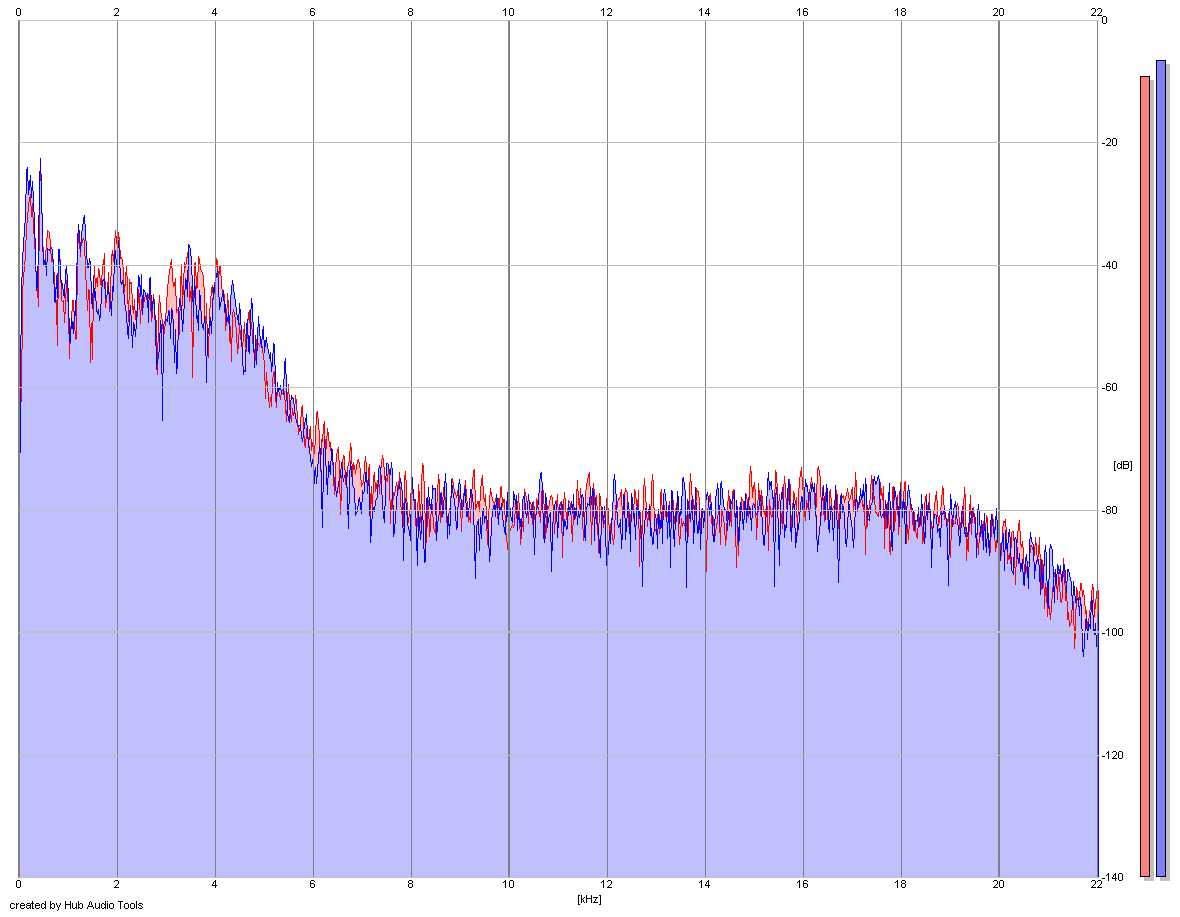Click the 18 kHz label on the bottom axis
The height and width of the screenshot is (917, 1180).
click(900, 885)
